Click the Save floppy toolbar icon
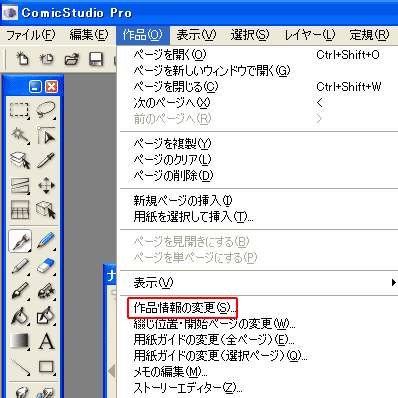The image size is (398, 398). click(96, 59)
